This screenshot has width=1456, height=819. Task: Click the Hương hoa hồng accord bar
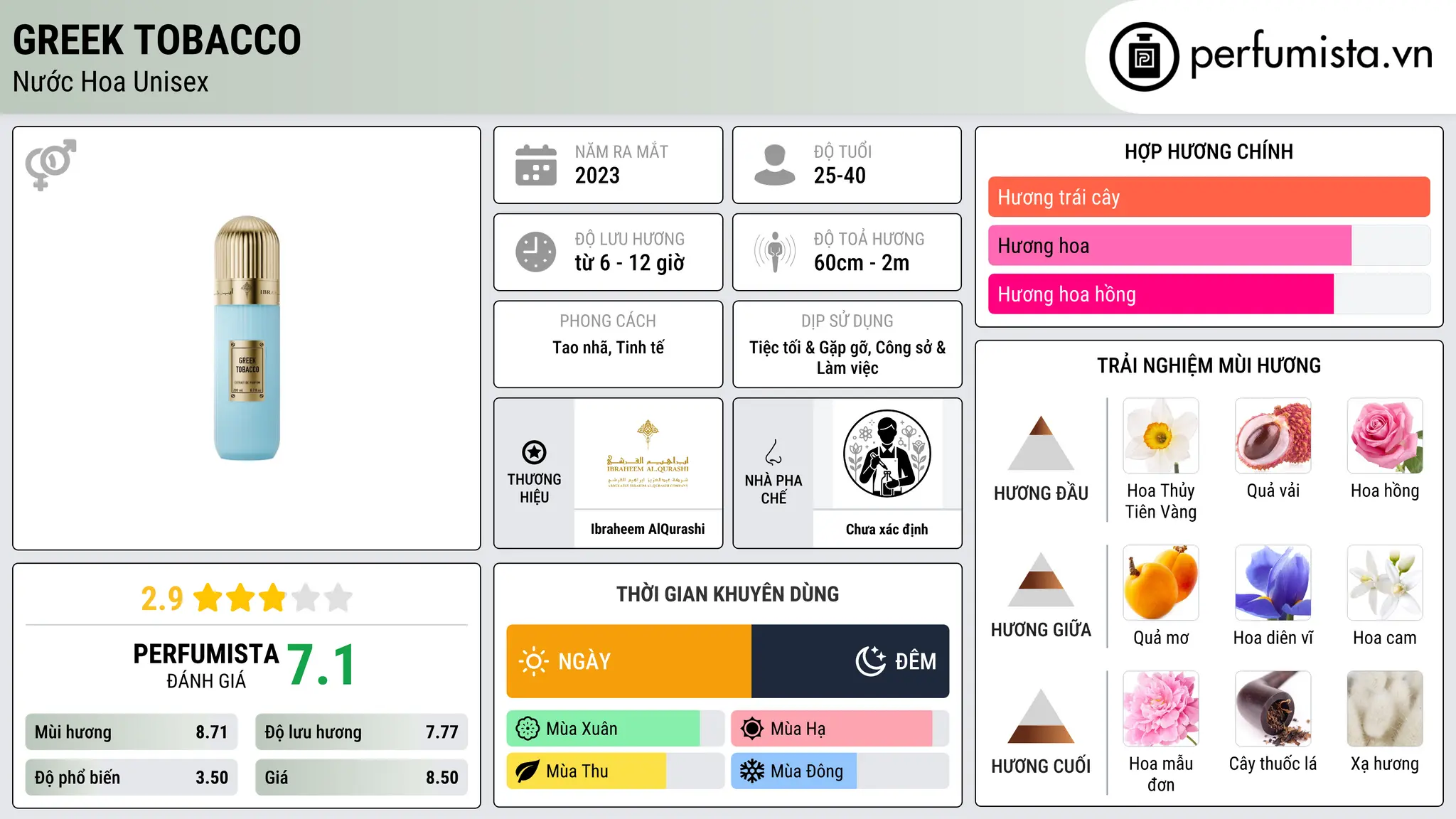coord(1209,294)
